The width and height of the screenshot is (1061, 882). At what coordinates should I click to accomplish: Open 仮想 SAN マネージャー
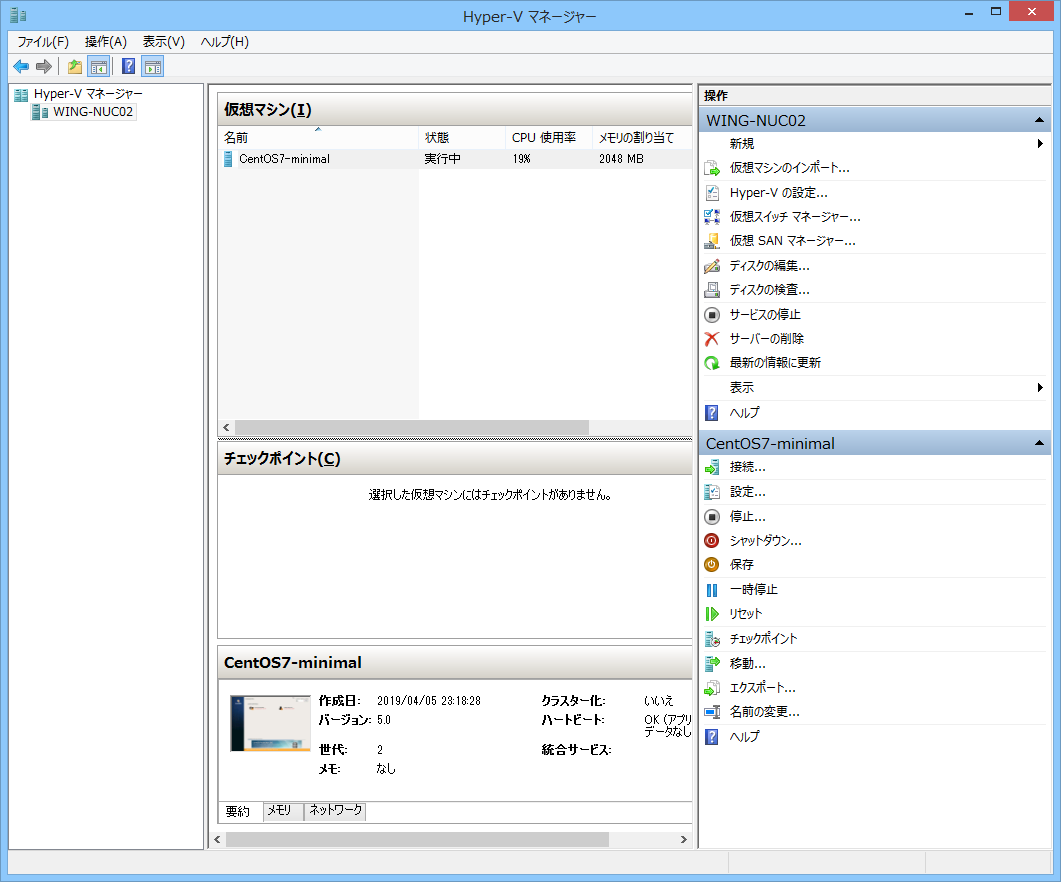(792, 241)
